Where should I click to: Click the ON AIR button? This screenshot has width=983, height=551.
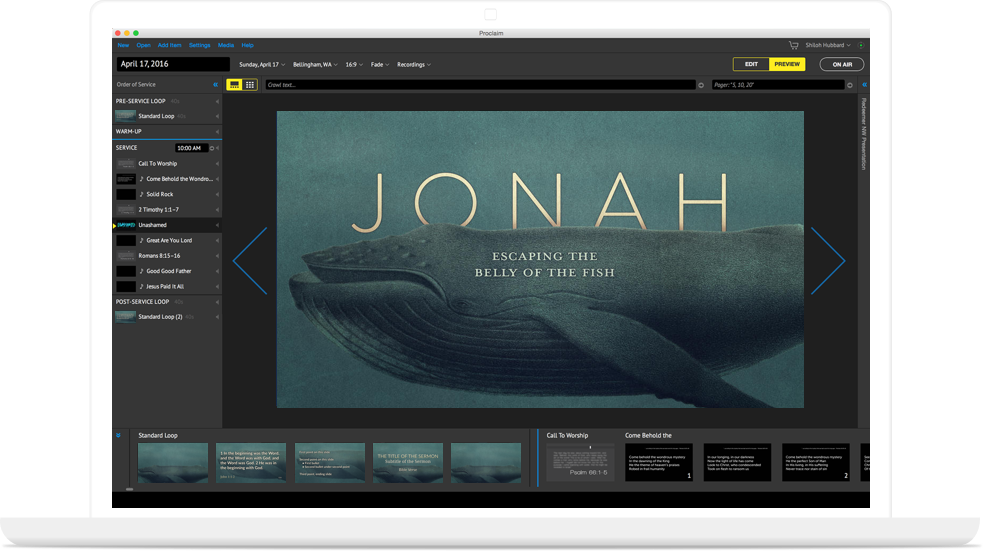842,65
